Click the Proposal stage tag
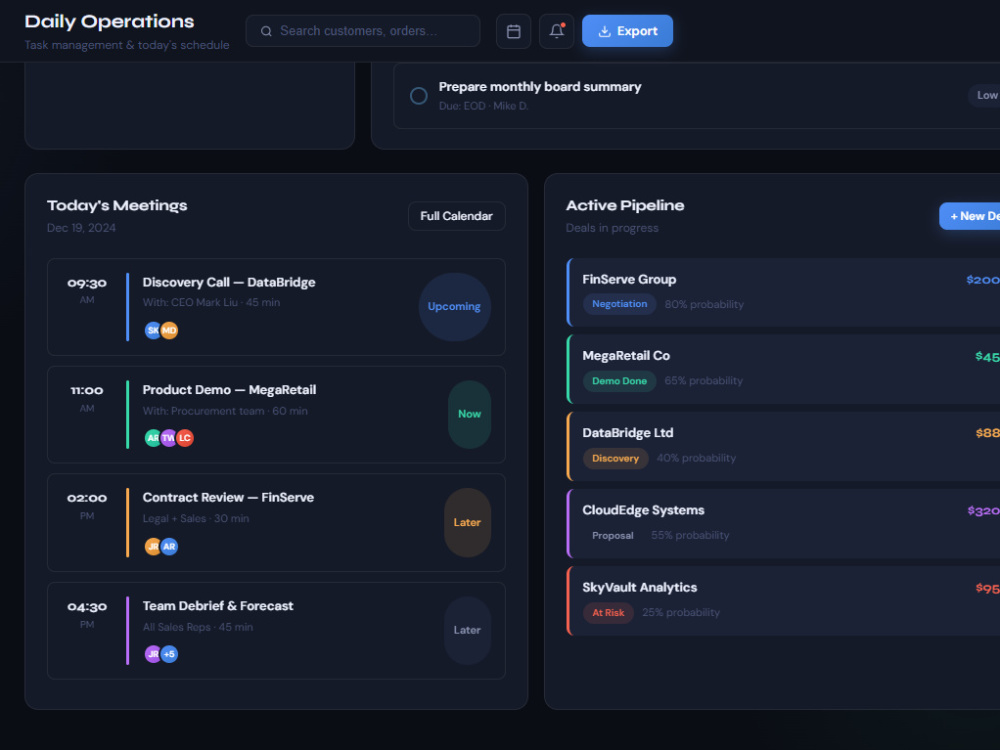 click(613, 536)
